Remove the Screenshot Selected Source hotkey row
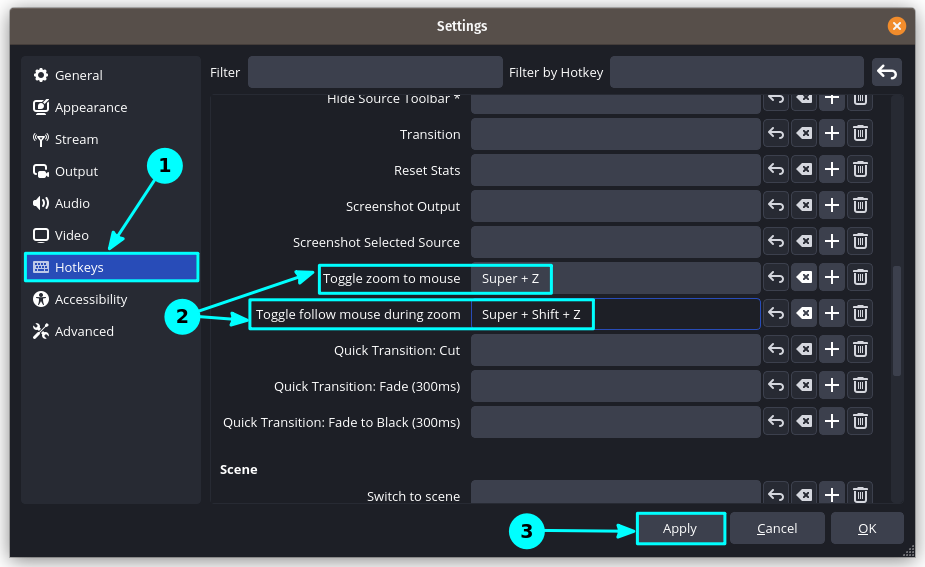The width and height of the screenshot is (925, 567). 859,242
